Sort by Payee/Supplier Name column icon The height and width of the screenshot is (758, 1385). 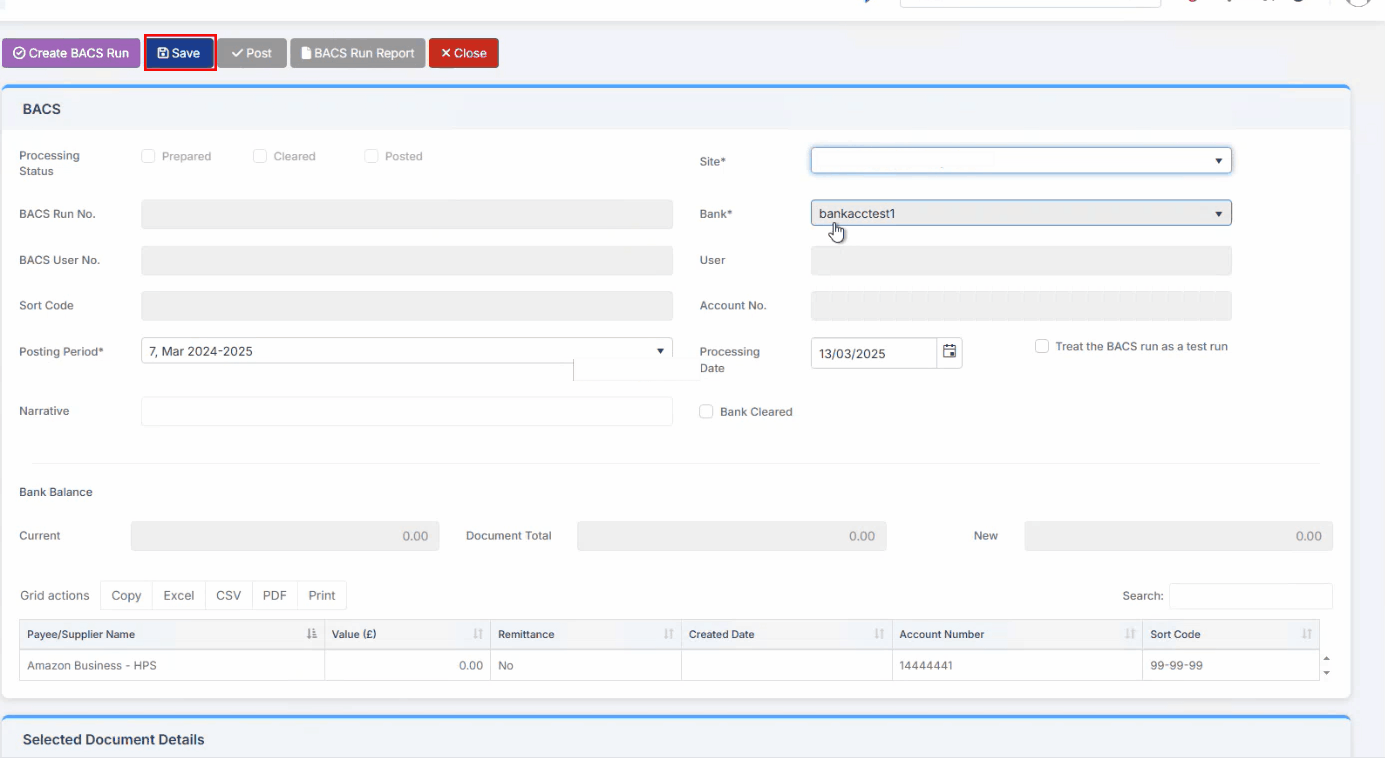(x=311, y=634)
